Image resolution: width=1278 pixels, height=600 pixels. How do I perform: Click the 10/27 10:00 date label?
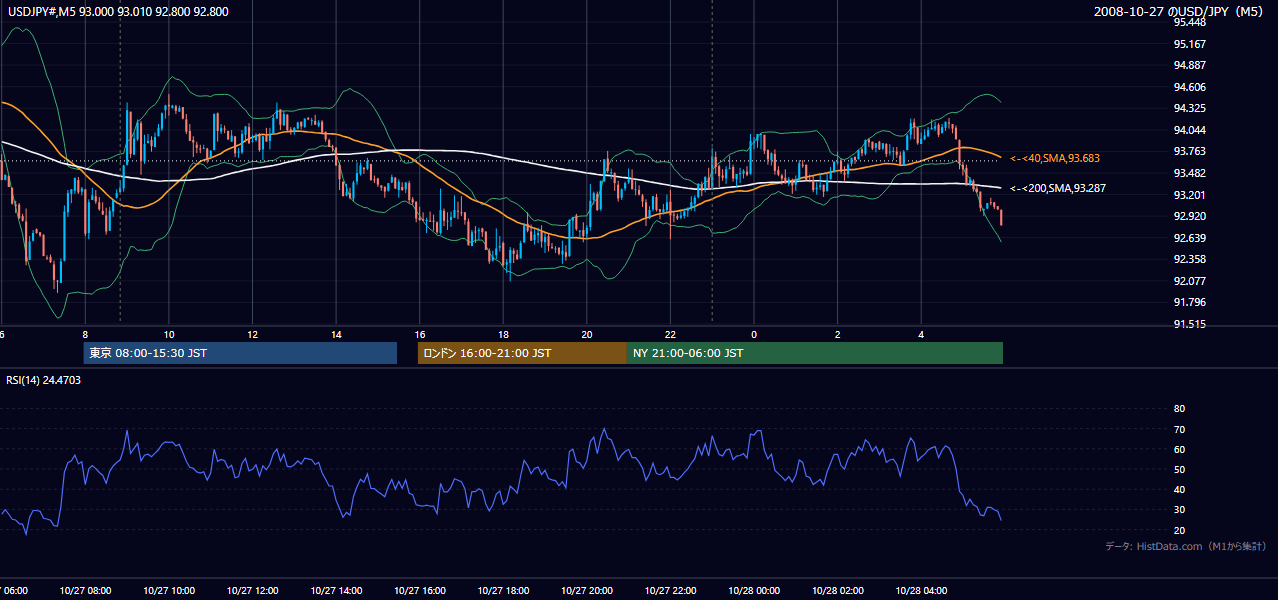169,591
